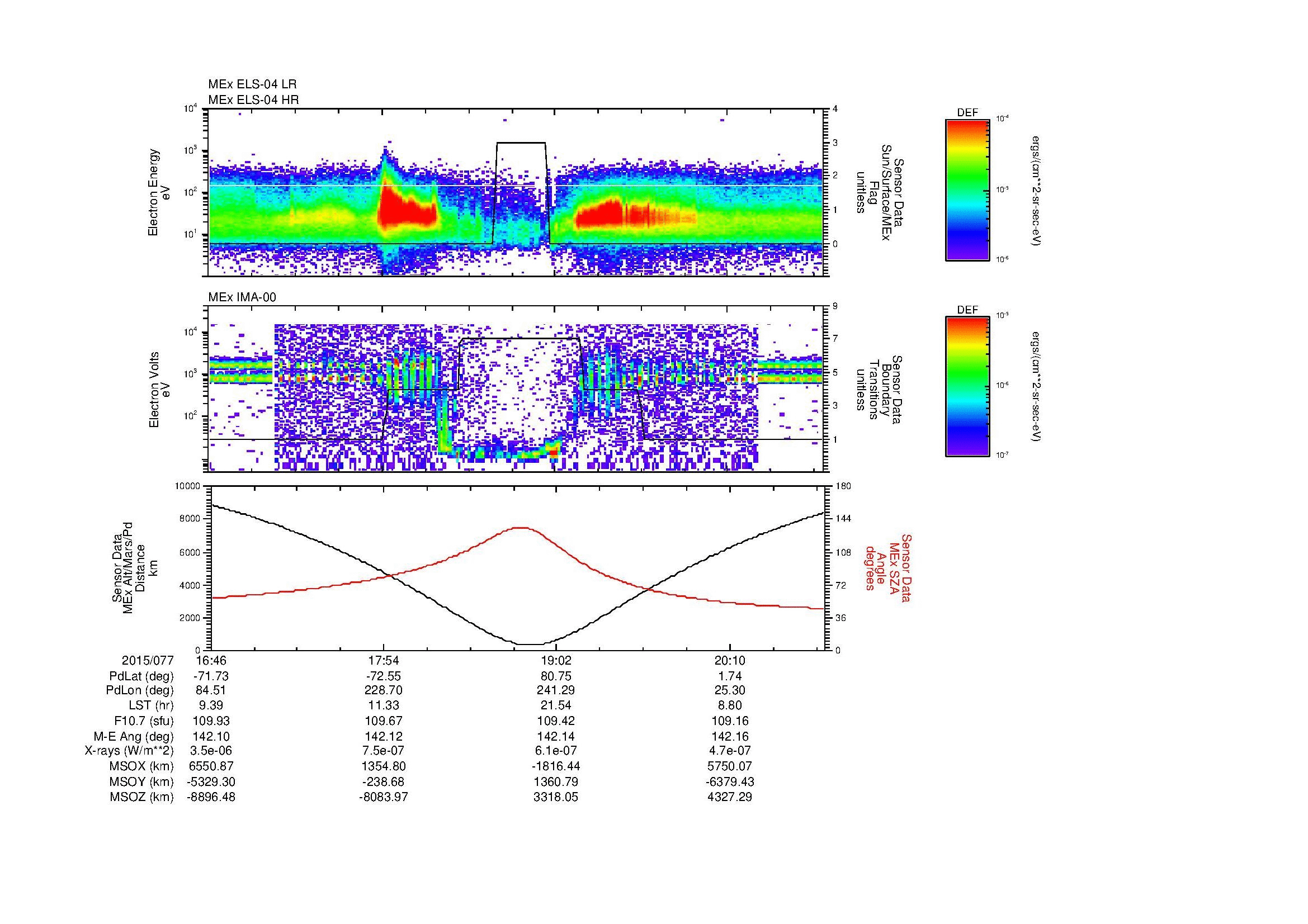
Task: Click the ELS color bar units label
Action: coord(1037,191)
